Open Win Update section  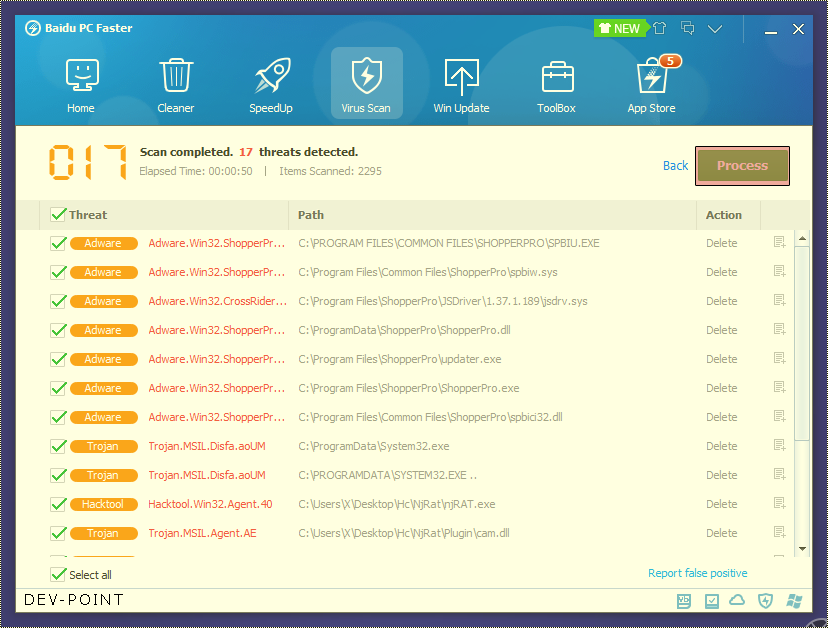pyautogui.click(x=462, y=85)
